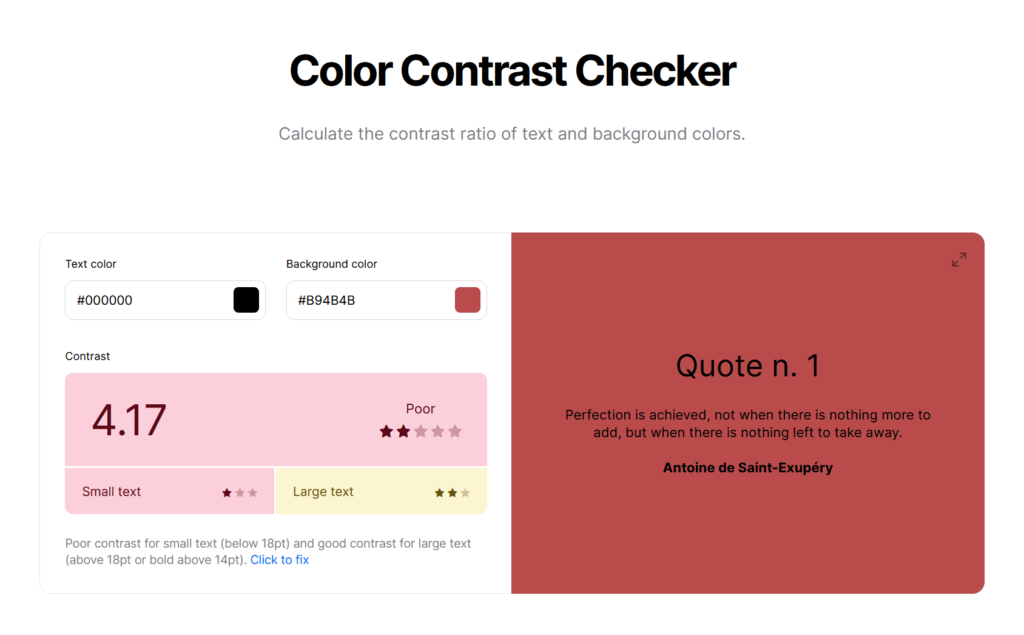
Task: Follow the "Click to fix" link
Action: (279, 560)
